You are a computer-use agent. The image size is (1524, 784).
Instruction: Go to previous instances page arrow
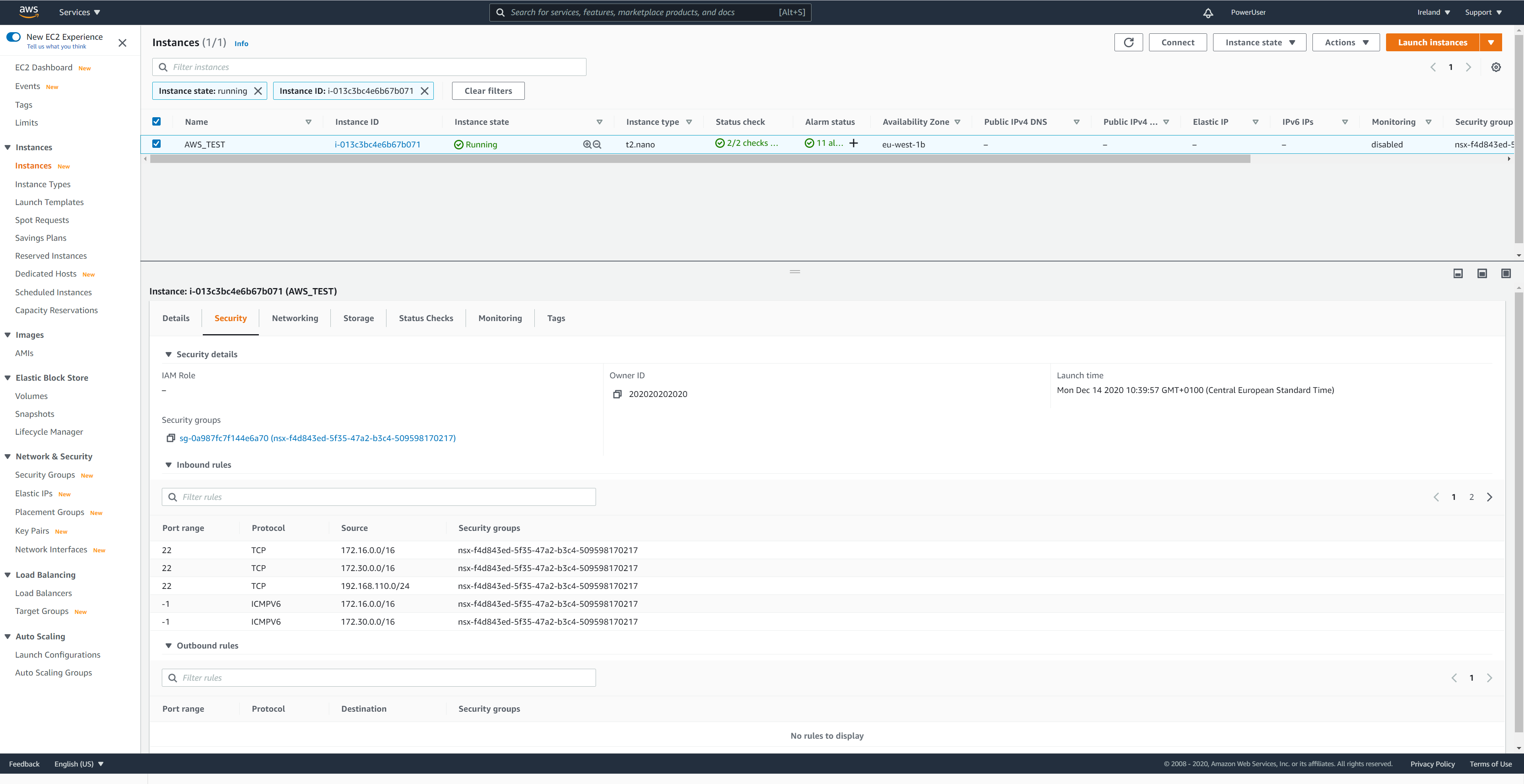[1433, 68]
